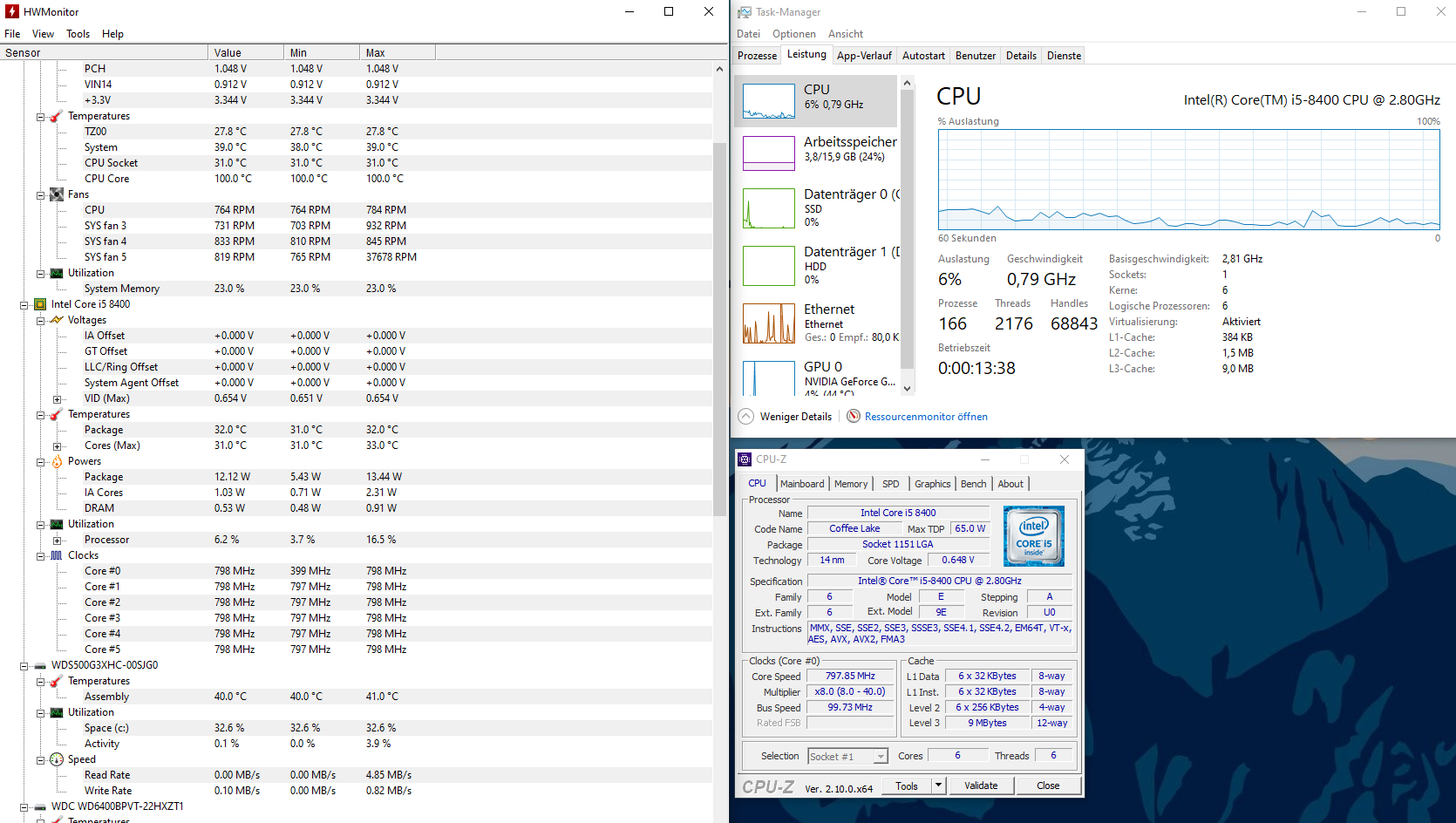Viewport: 1456px width, 823px height.
Task: Click Utilization icon above System Memory row
Action: tap(57, 273)
